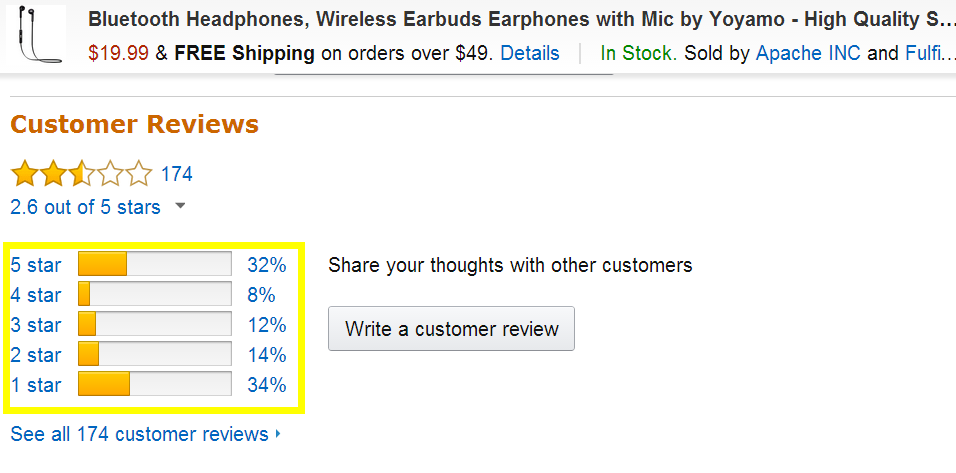Click the dropdown arrow beside star rating
The image size is (956, 473).
tap(180, 207)
